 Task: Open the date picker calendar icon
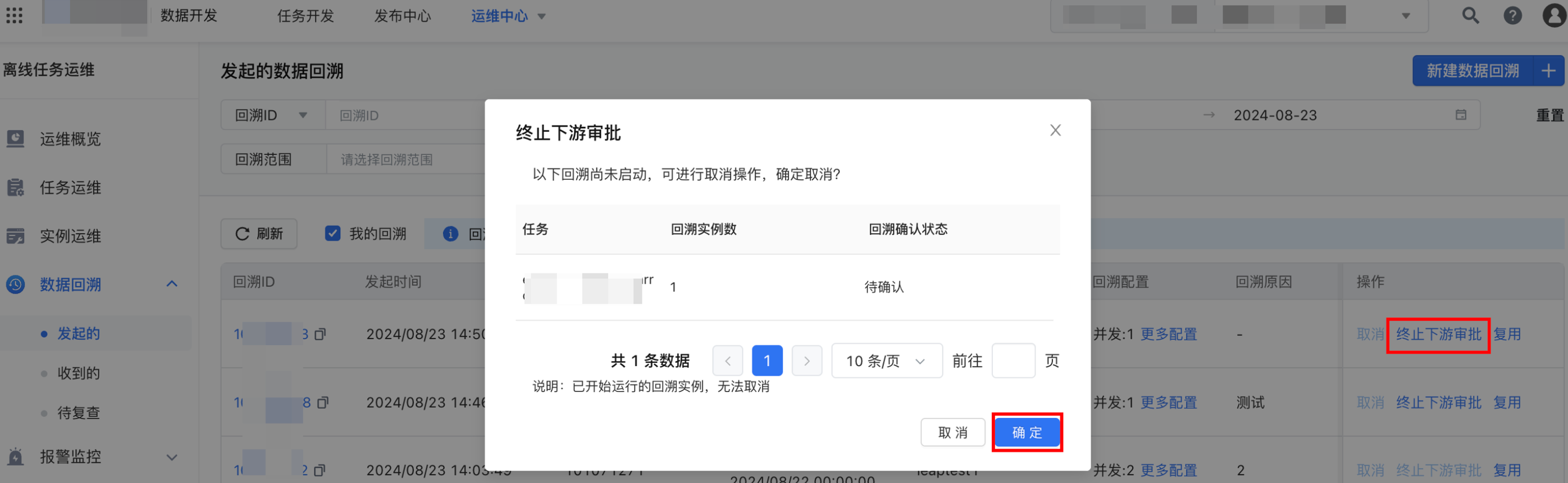[1460, 115]
